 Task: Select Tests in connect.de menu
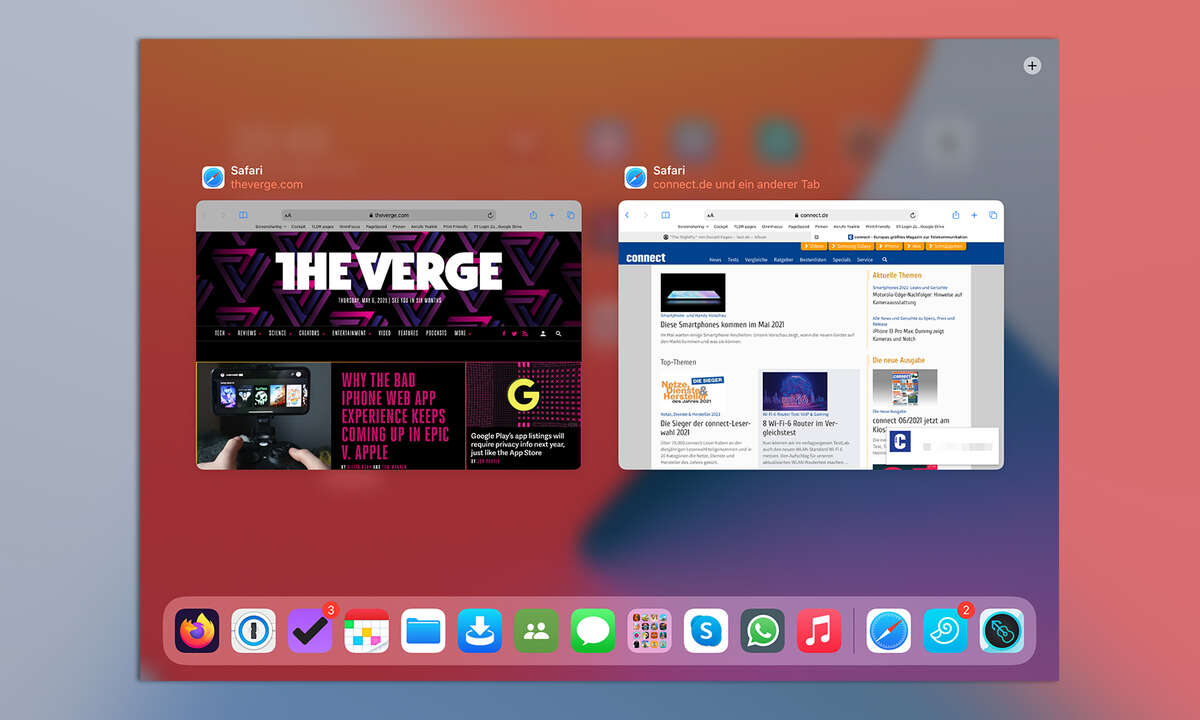[x=733, y=259]
